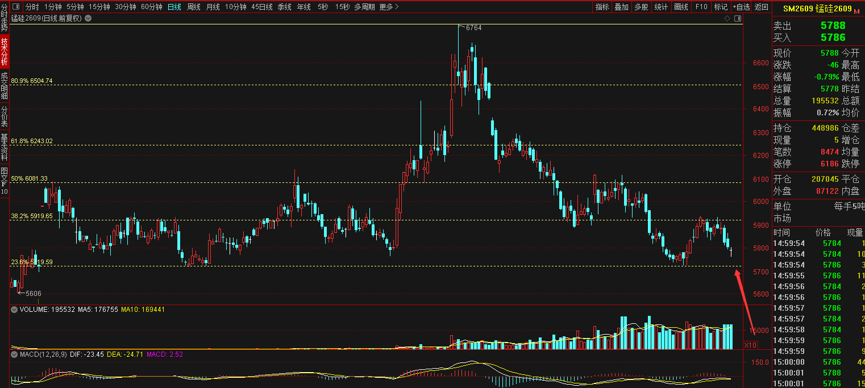Click the 卖出 price 5788
This screenshot has width=865, height=388.
833,25
